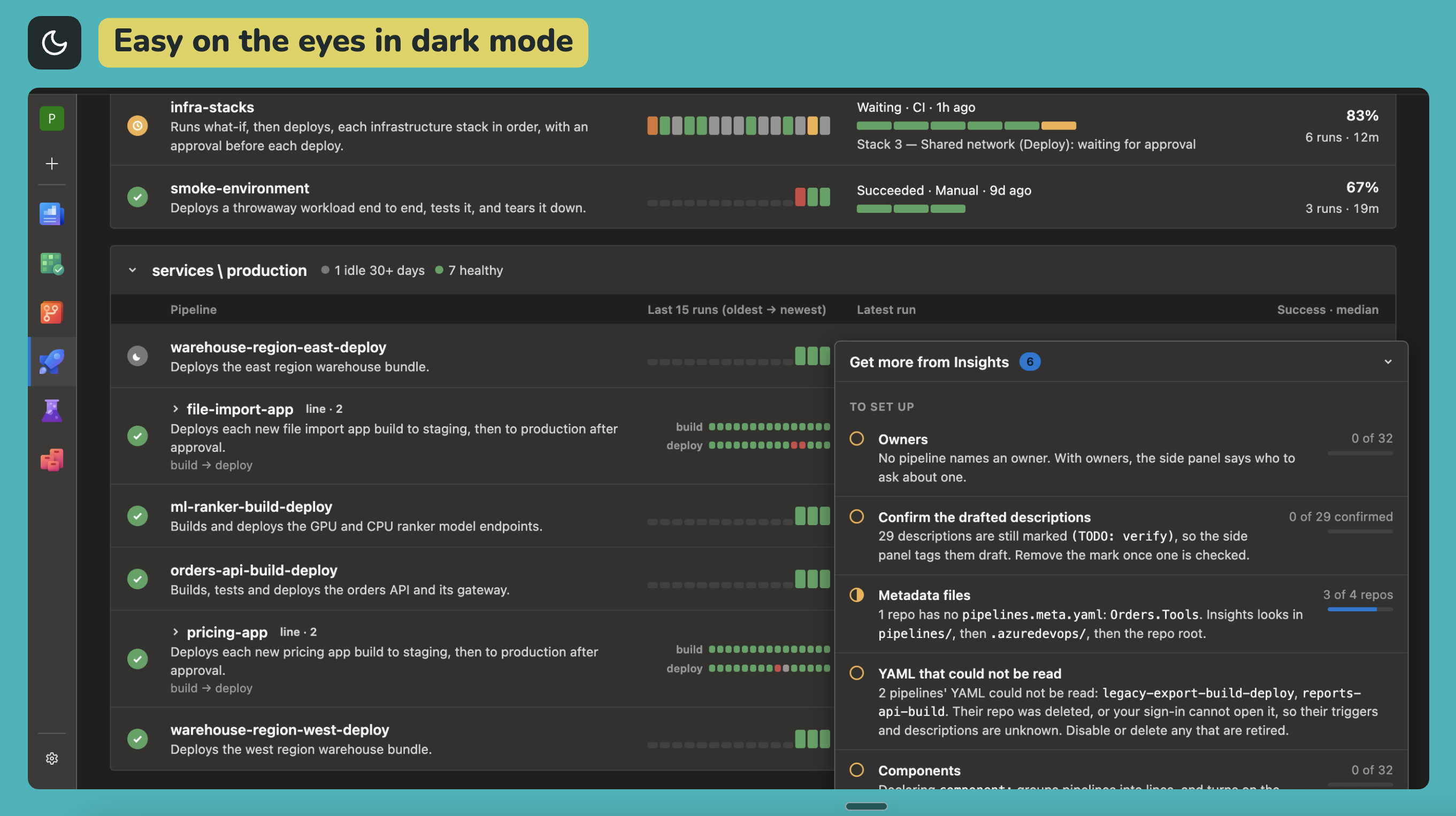The height and width of the screenshot is (816, 1456).
Task: Open the infra-stacks pipeline
Action: (212, 107)
